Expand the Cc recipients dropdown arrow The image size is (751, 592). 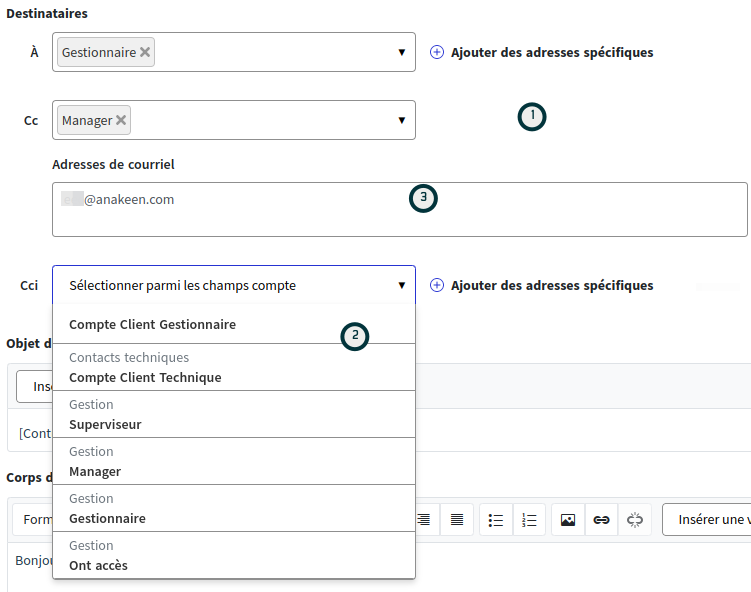[x=401, y=120]
